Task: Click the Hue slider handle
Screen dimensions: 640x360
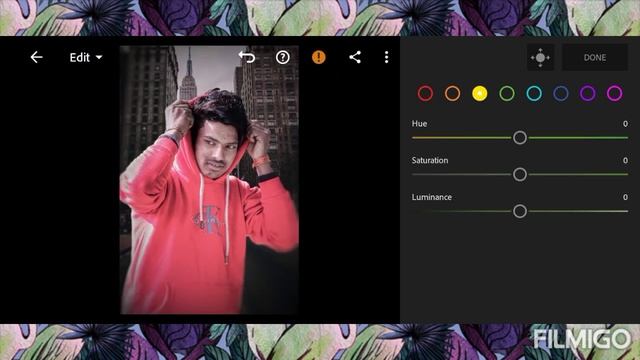Action: point(520,138)
